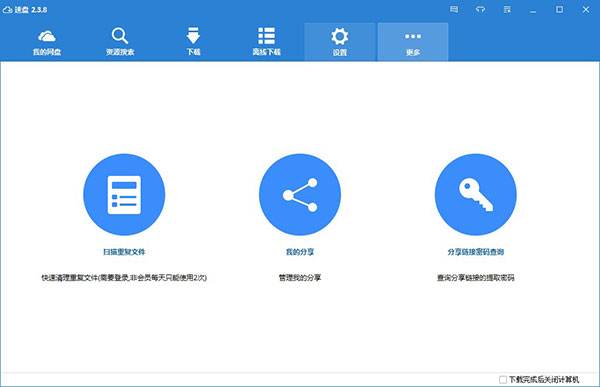The width and height of the screenshot is (600, 387).
Task: Click the text 查询分享链接的提取密码
Action: tap(476, 278)
